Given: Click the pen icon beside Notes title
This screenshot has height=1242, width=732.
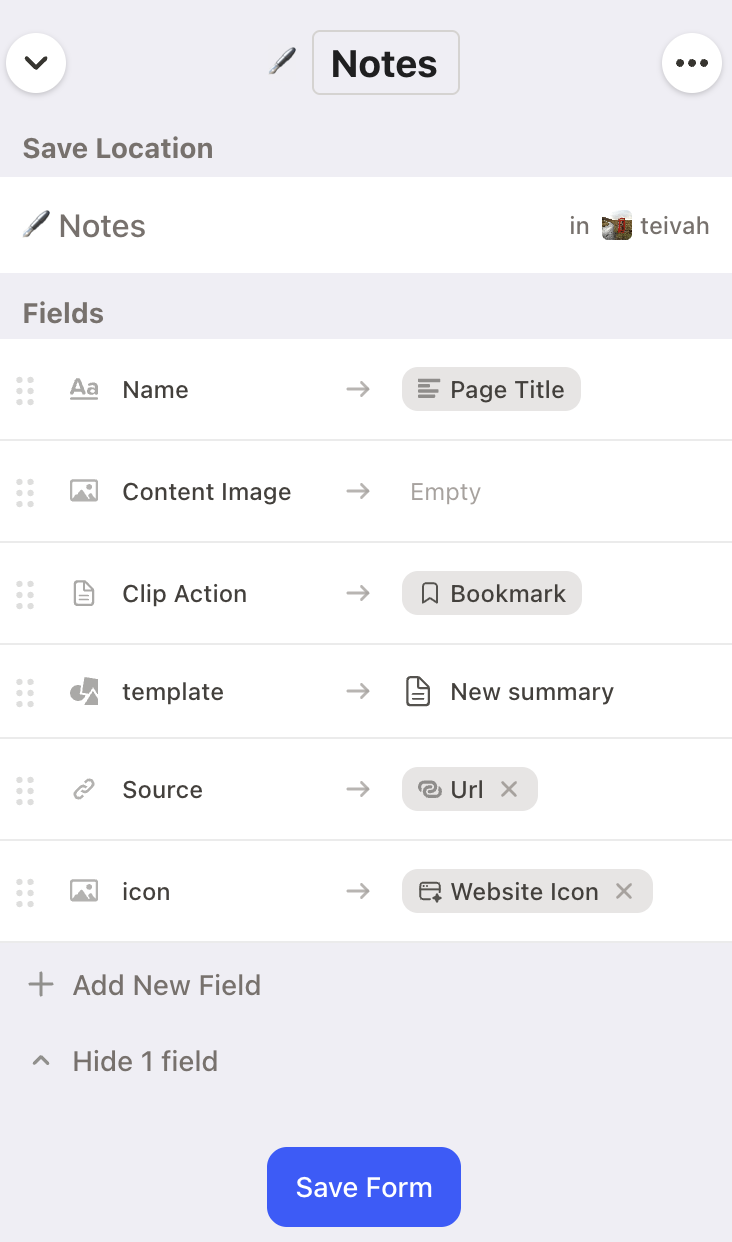Looking at the screenshot, I should pyautogui.click(x=283, y=62).
